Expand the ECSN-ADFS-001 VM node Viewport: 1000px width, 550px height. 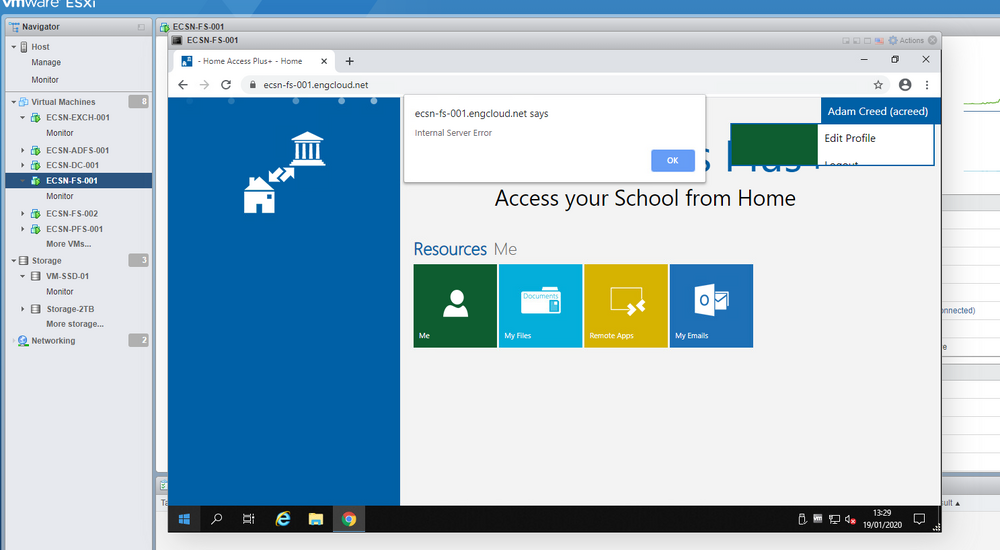[x=22, y=151]
